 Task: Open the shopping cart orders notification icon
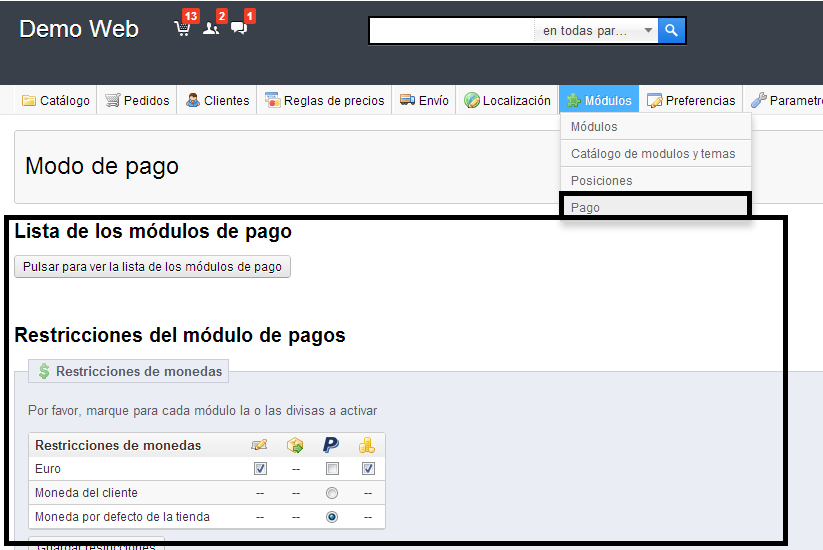pos(182,28)
